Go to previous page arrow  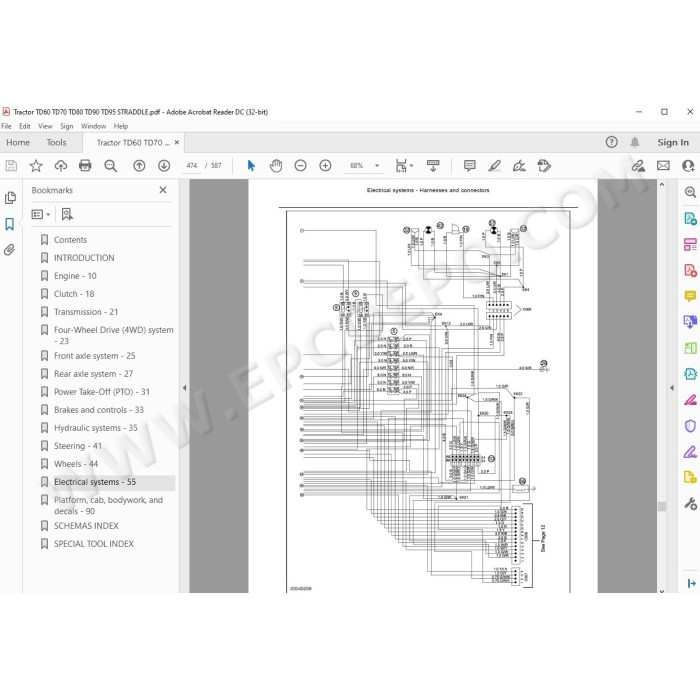tap(139, 166)
